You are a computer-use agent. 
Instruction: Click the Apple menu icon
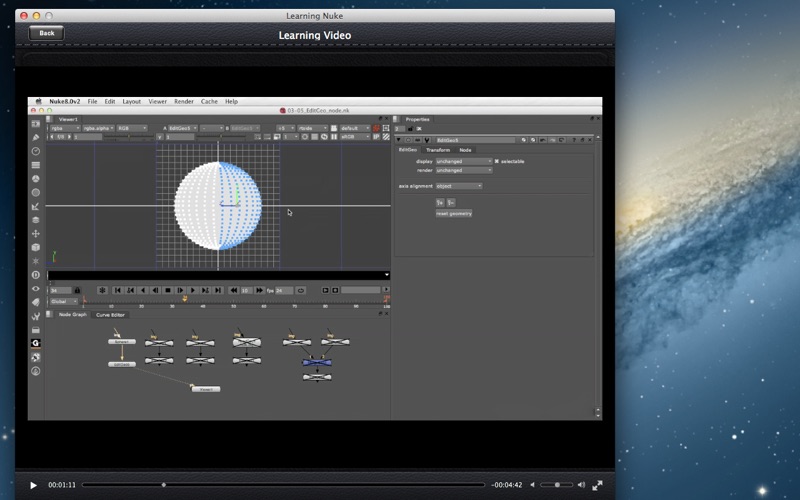tap(38, 102)
